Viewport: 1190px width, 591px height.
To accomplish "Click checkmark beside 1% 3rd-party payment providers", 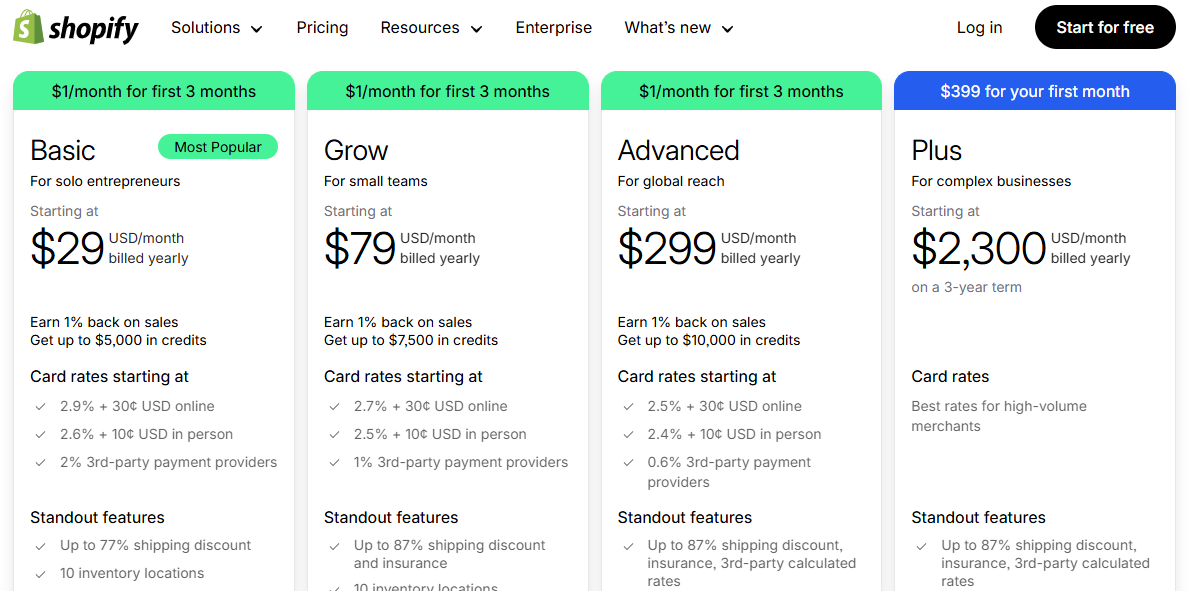I will click(x=334, y=462).
